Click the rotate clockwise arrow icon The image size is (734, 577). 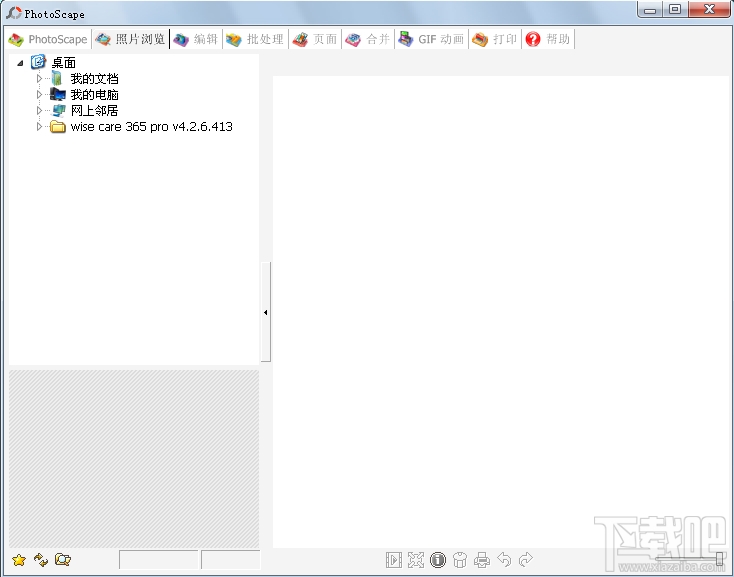[526, 560]
